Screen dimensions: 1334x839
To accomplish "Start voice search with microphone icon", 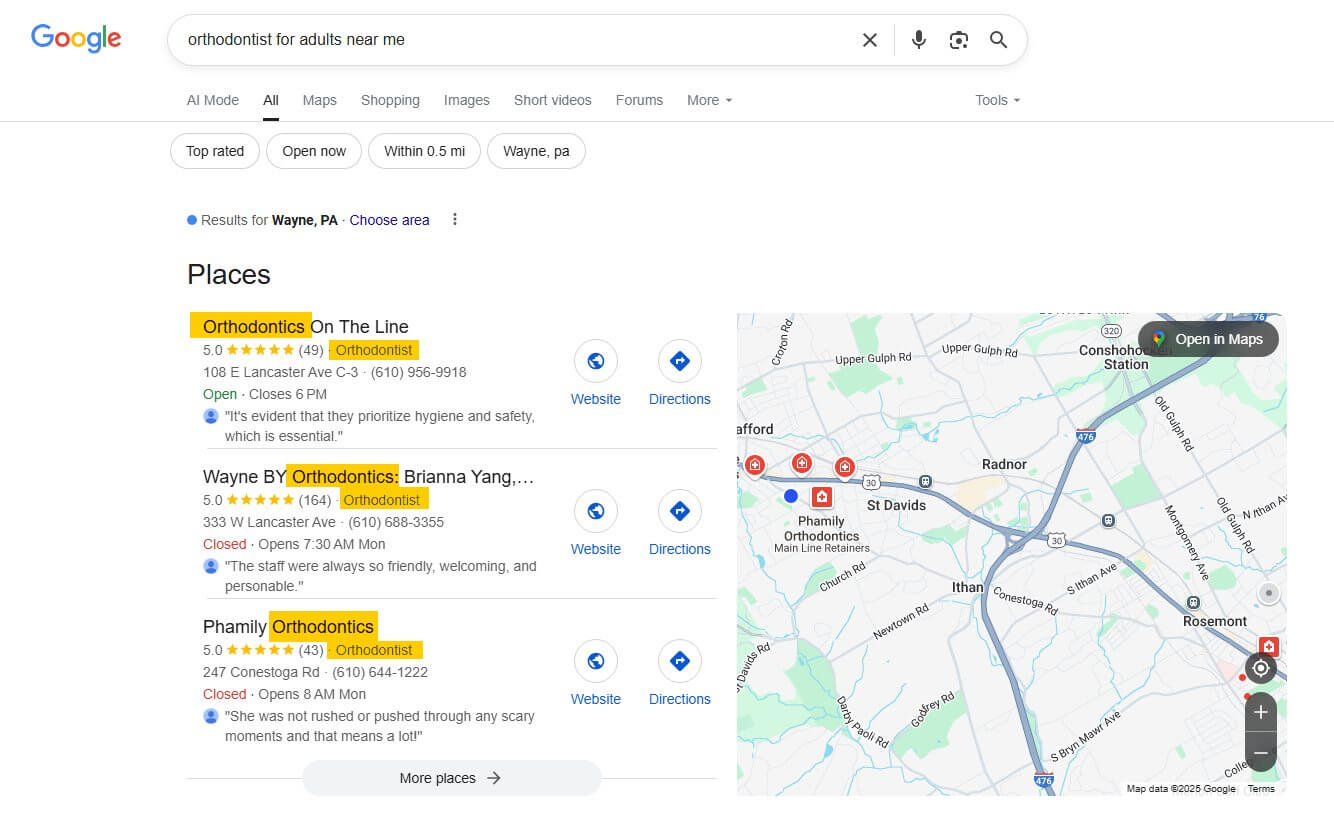I will click(919, 40).
